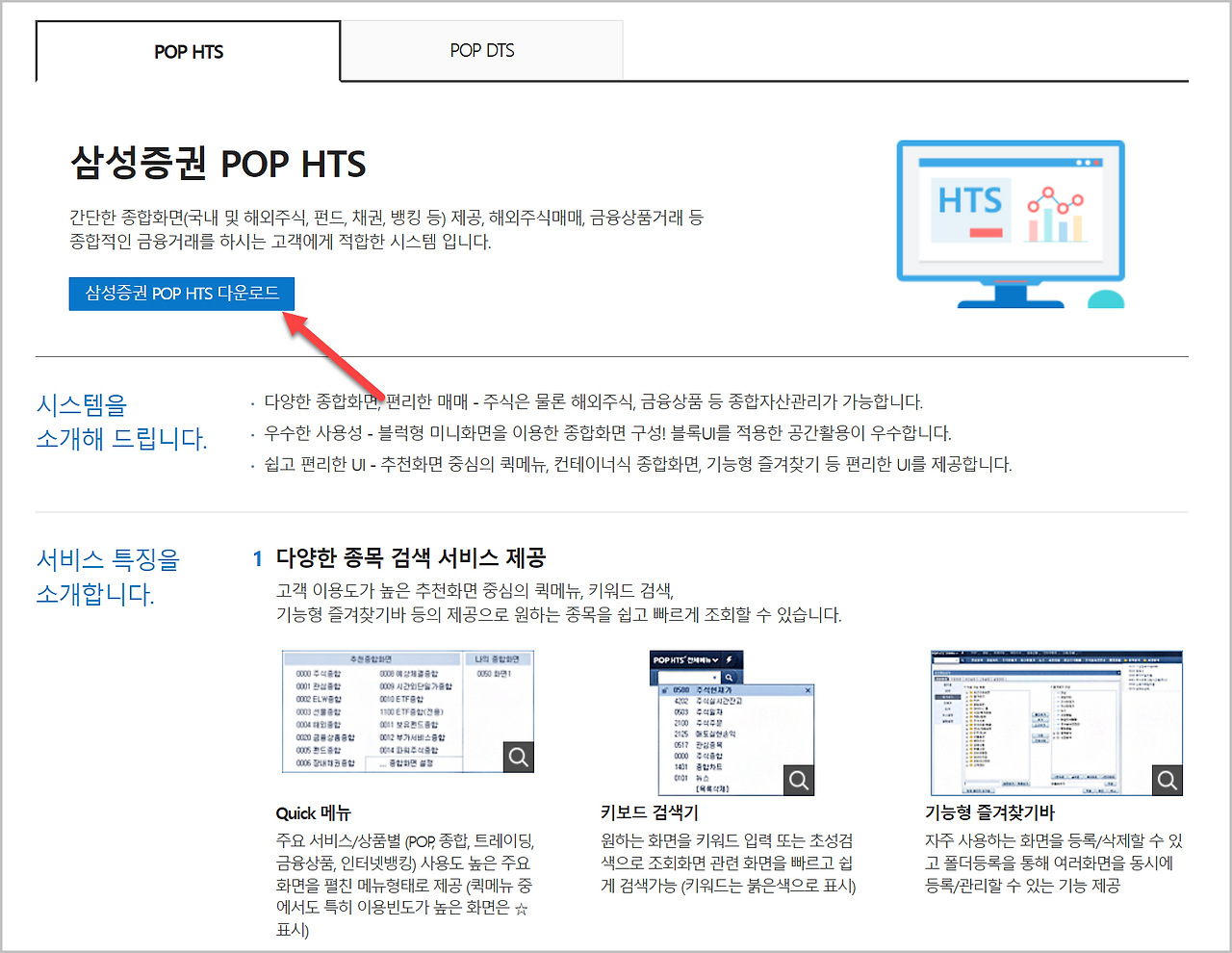Click the Quick 메뉴 caption

[x=314, y=813]
